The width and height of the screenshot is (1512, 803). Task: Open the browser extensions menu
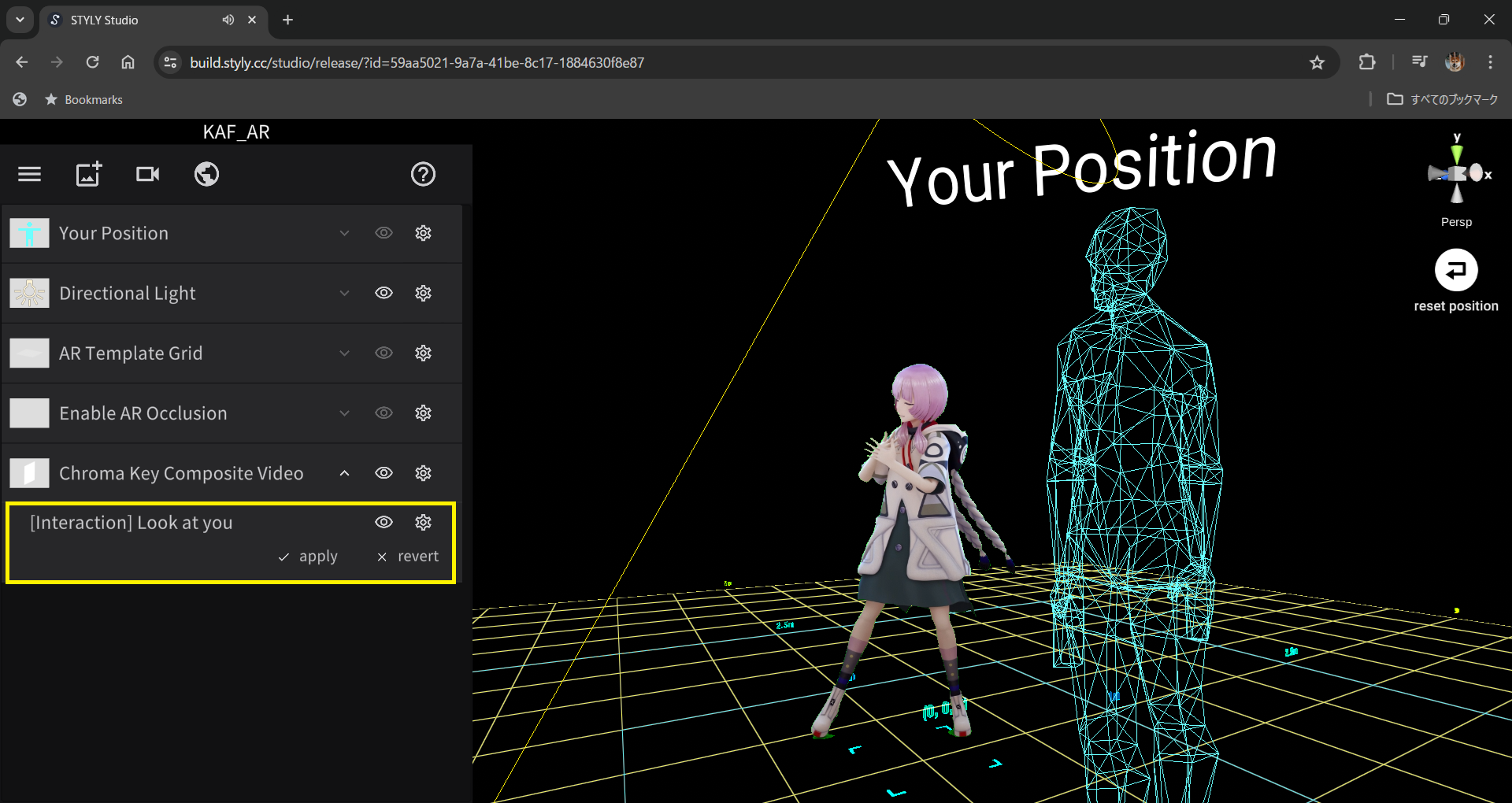[1367, 62]
